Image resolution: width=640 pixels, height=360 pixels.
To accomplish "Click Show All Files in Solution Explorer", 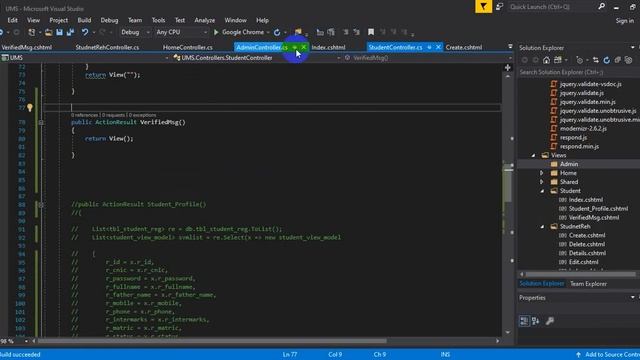I will point(629,60).
